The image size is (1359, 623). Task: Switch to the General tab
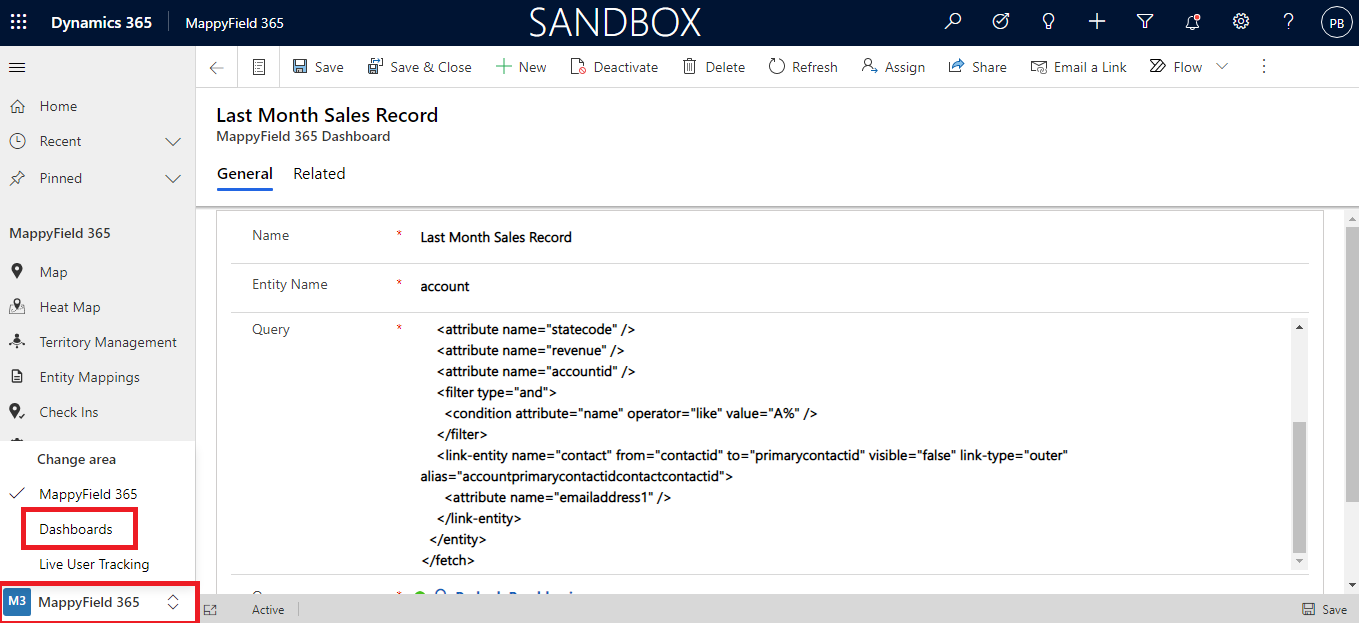[x=245, y=174]
